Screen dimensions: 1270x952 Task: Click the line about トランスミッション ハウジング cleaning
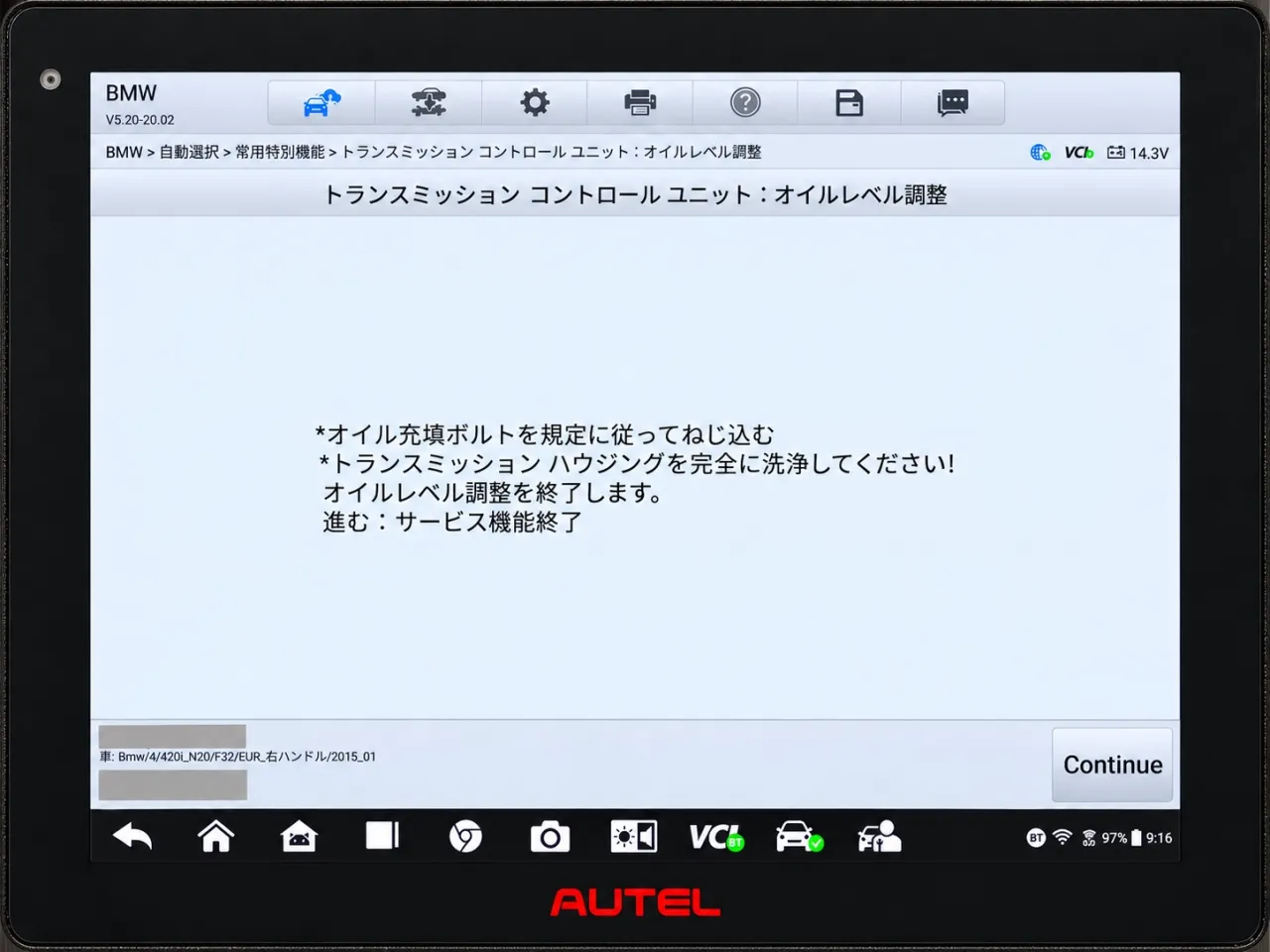point(637,463)
